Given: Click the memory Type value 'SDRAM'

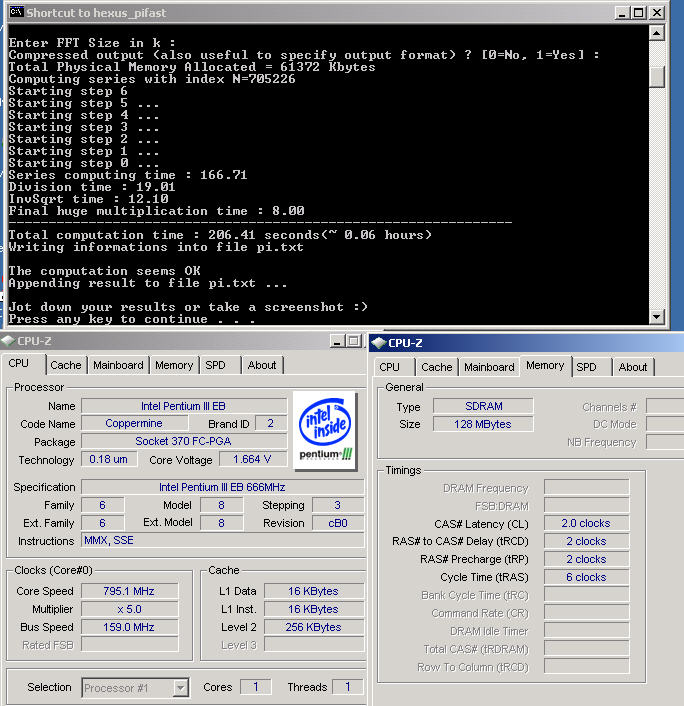Looking at the screenshot, I should pos(484,406).
